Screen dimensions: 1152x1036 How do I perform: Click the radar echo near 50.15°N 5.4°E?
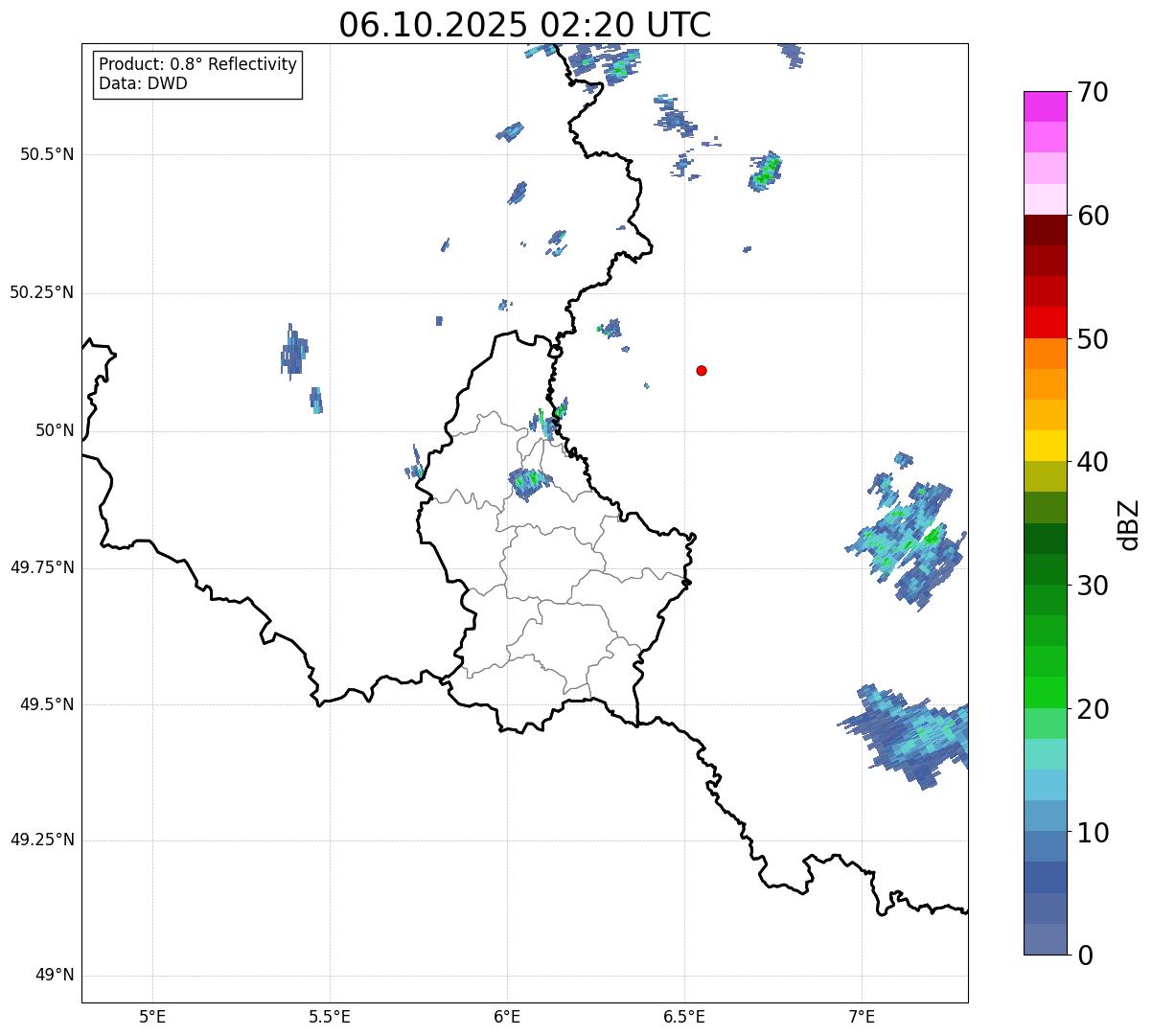[x=294, y=352]
